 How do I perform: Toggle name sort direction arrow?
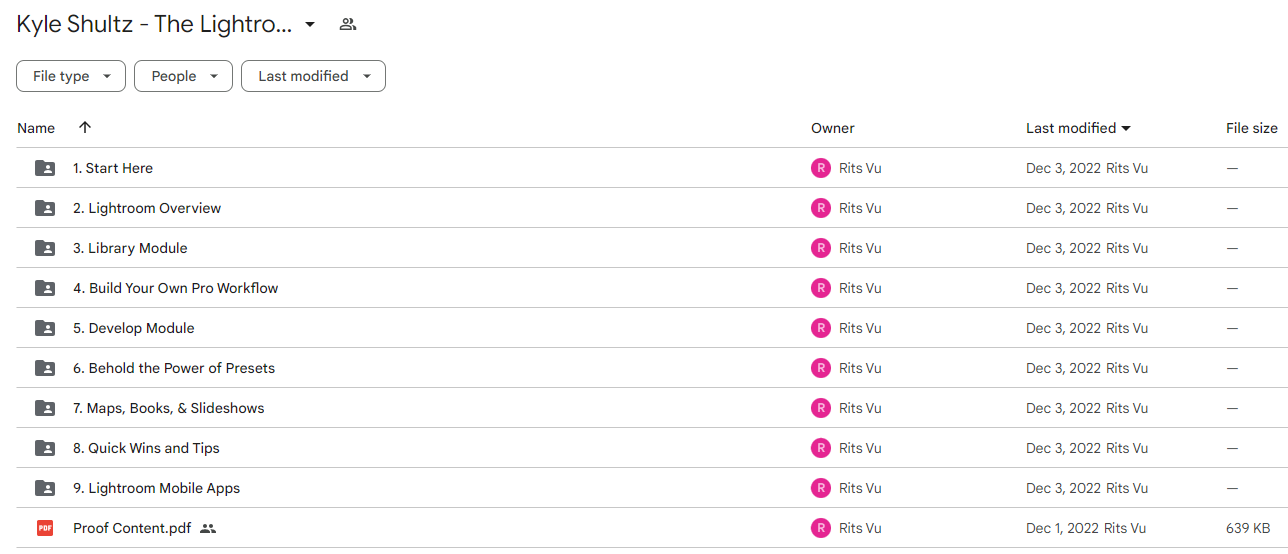click(x=85, y=127)
